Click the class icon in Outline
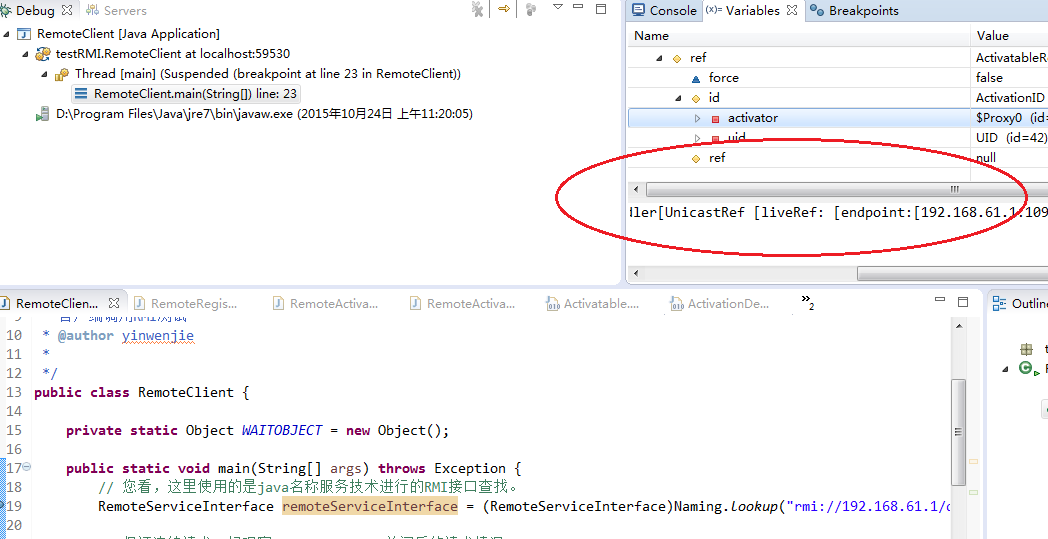1048x539 pixels. [x=1025, y=368]
